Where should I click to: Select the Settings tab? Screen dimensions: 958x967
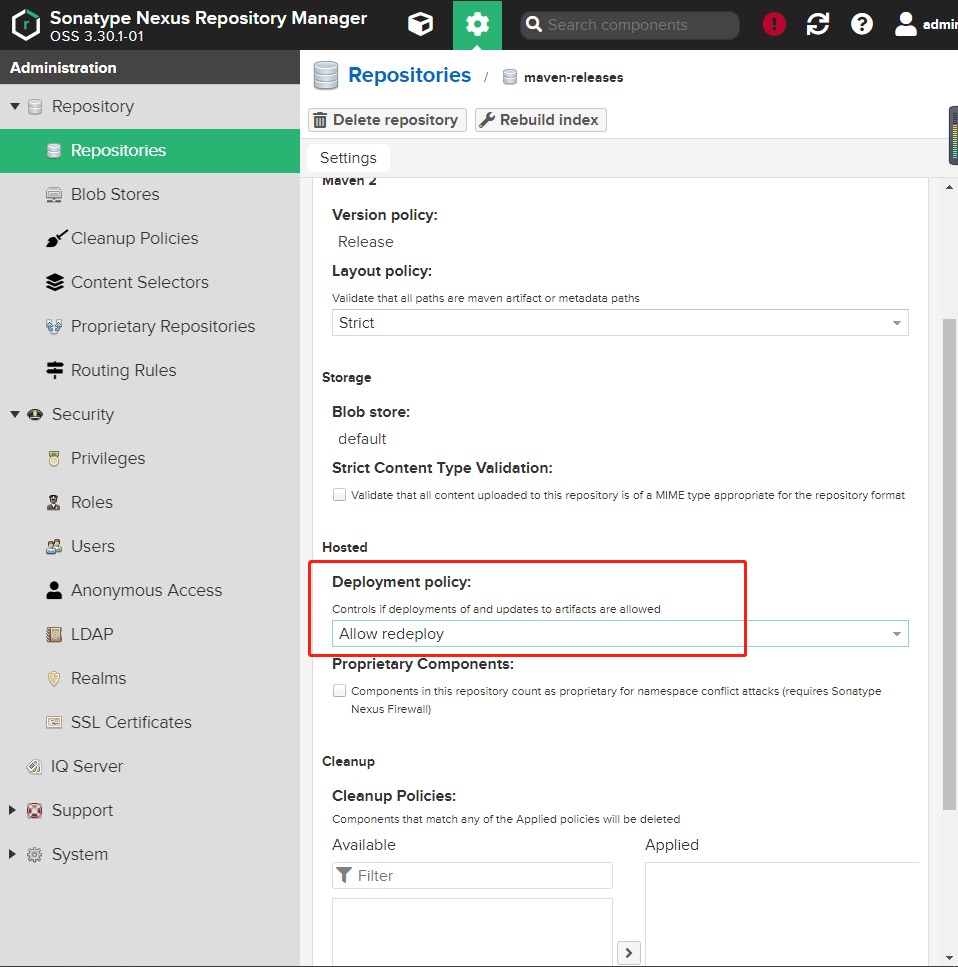tap(348, 158)
